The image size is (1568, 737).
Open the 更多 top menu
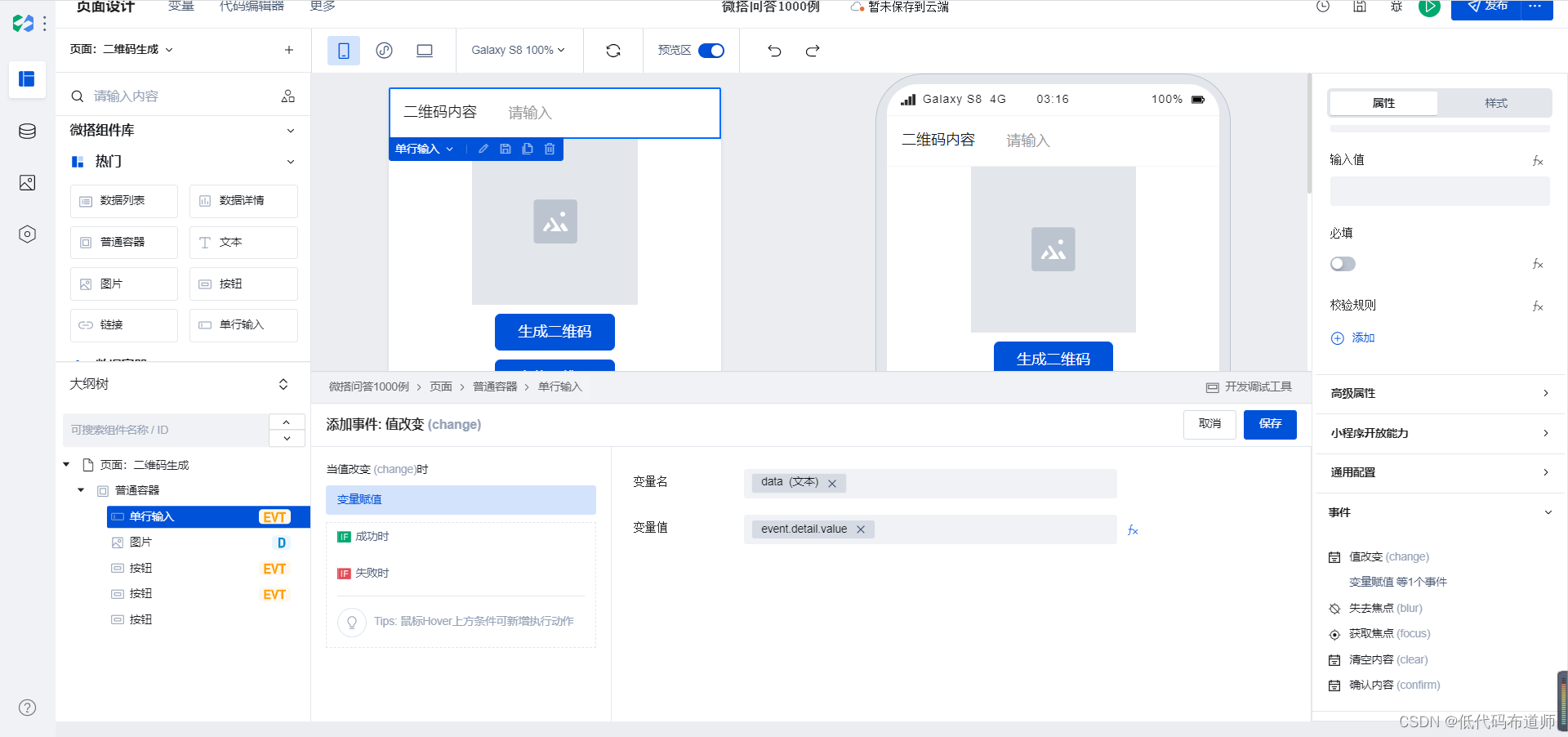point(323,7)
